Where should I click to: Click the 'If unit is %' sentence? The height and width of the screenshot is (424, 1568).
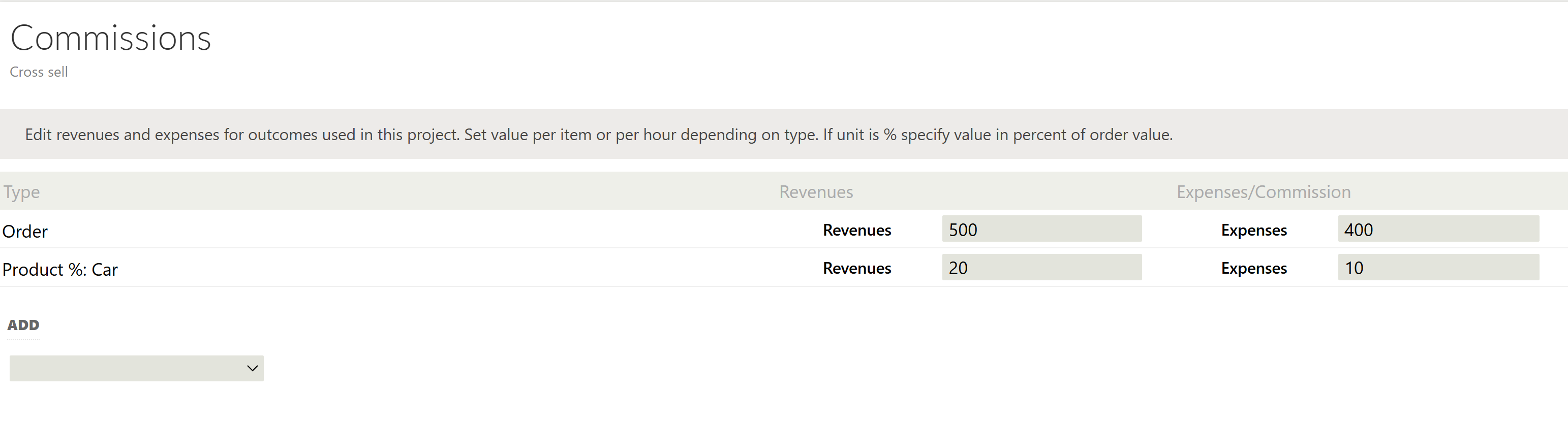point(997,135)
